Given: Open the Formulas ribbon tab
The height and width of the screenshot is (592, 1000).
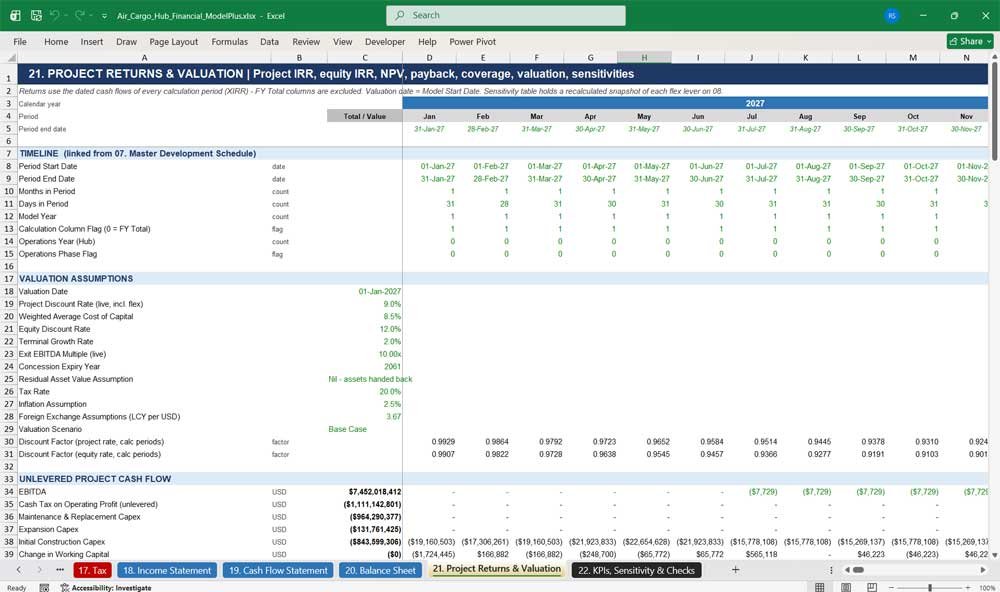Looking at the screenshot, I should click(x=230, y=41).
